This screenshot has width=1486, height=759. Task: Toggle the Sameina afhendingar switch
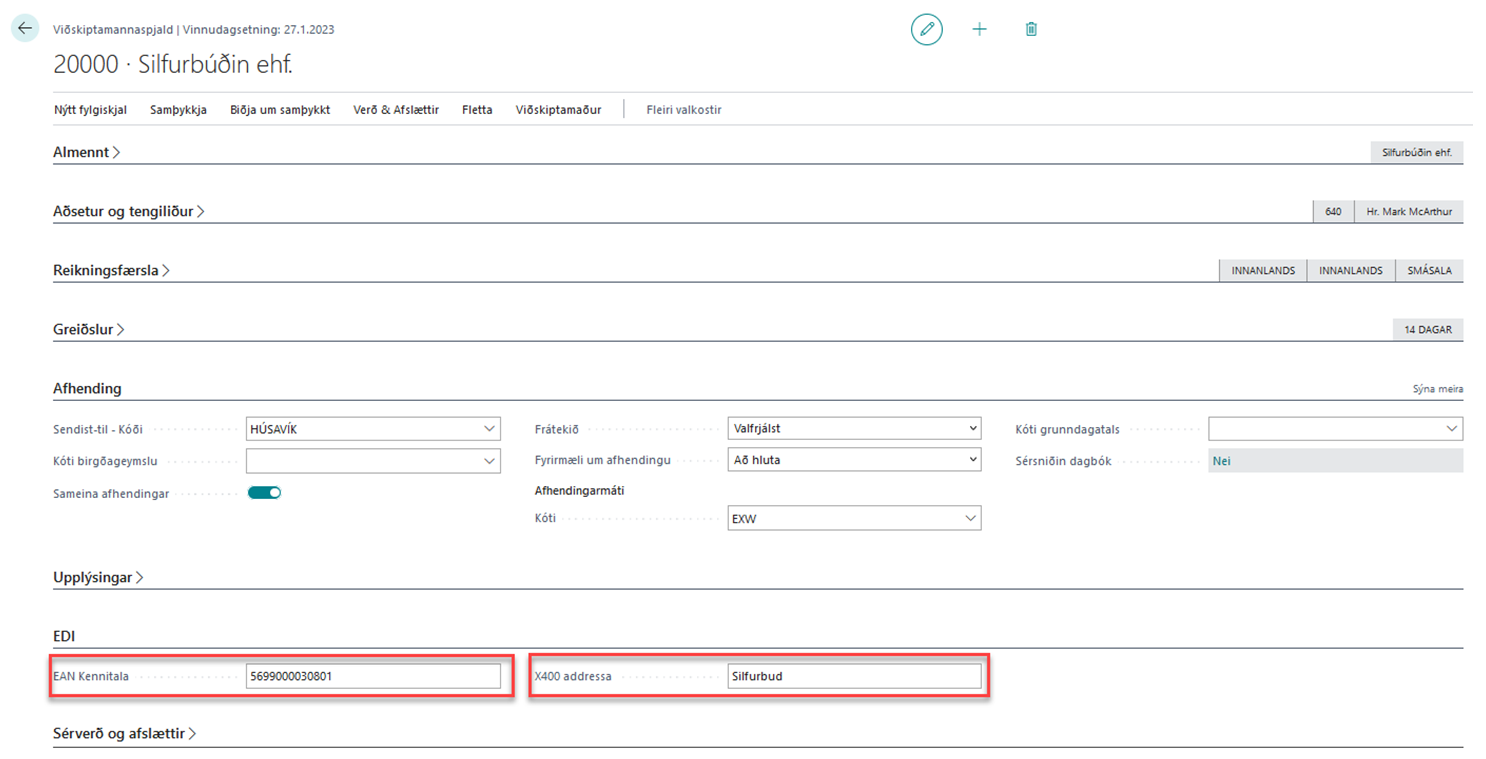pyautogui.click(x=265, y=492)
